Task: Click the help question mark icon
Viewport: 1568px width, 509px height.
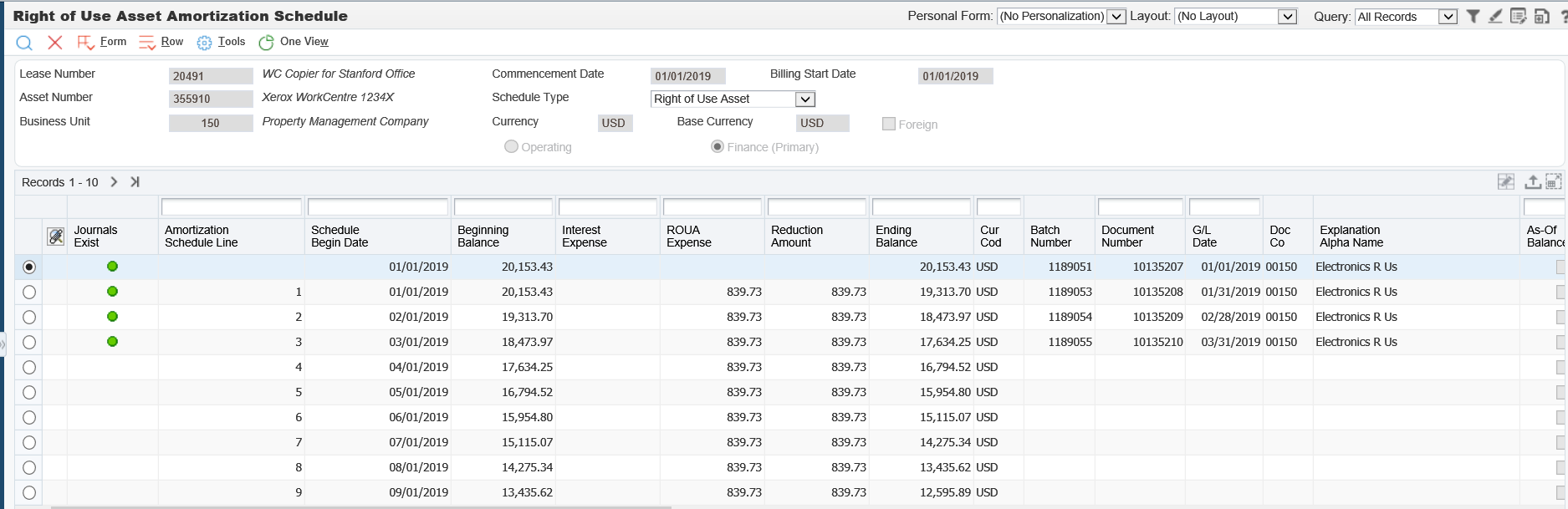Action: (x=1564, y=16)
